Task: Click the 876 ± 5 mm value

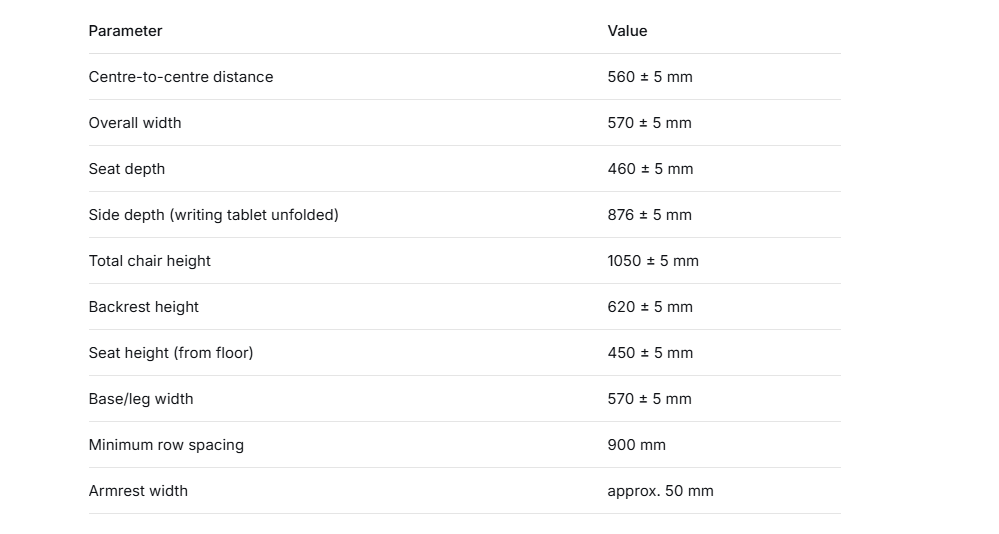Action: point(649,215)
